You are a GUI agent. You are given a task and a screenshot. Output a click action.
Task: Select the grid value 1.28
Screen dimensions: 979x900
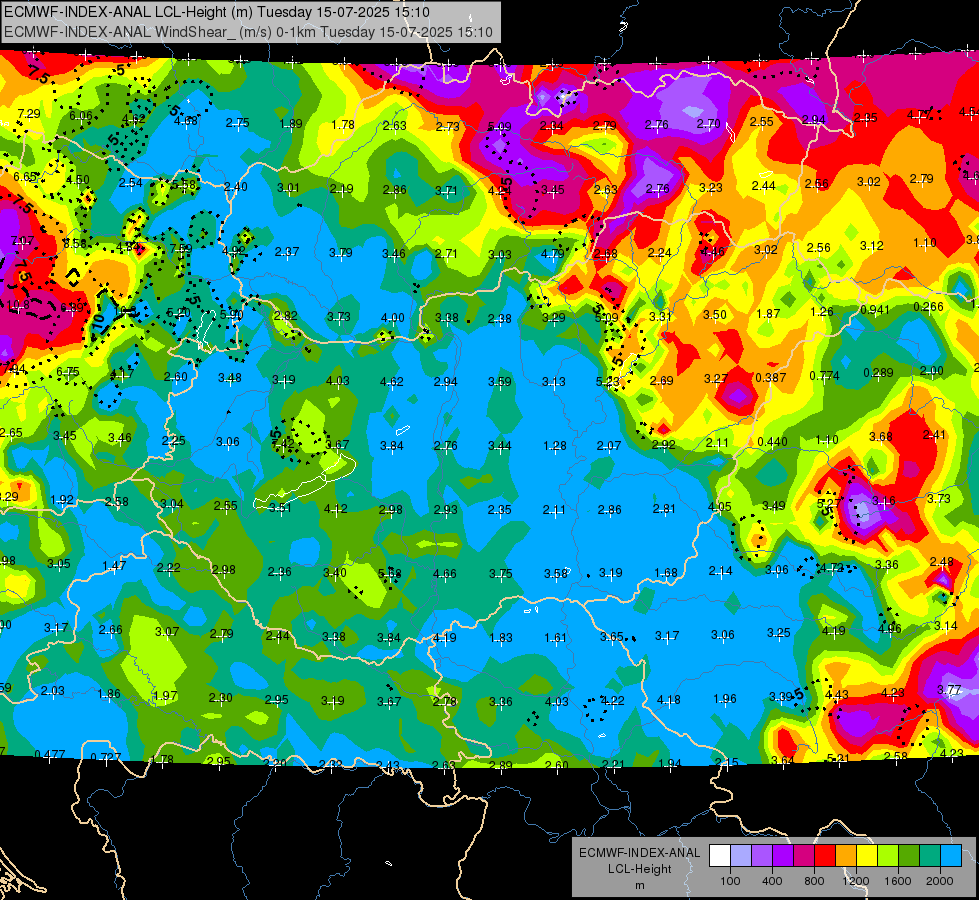[x=555, y=446]
